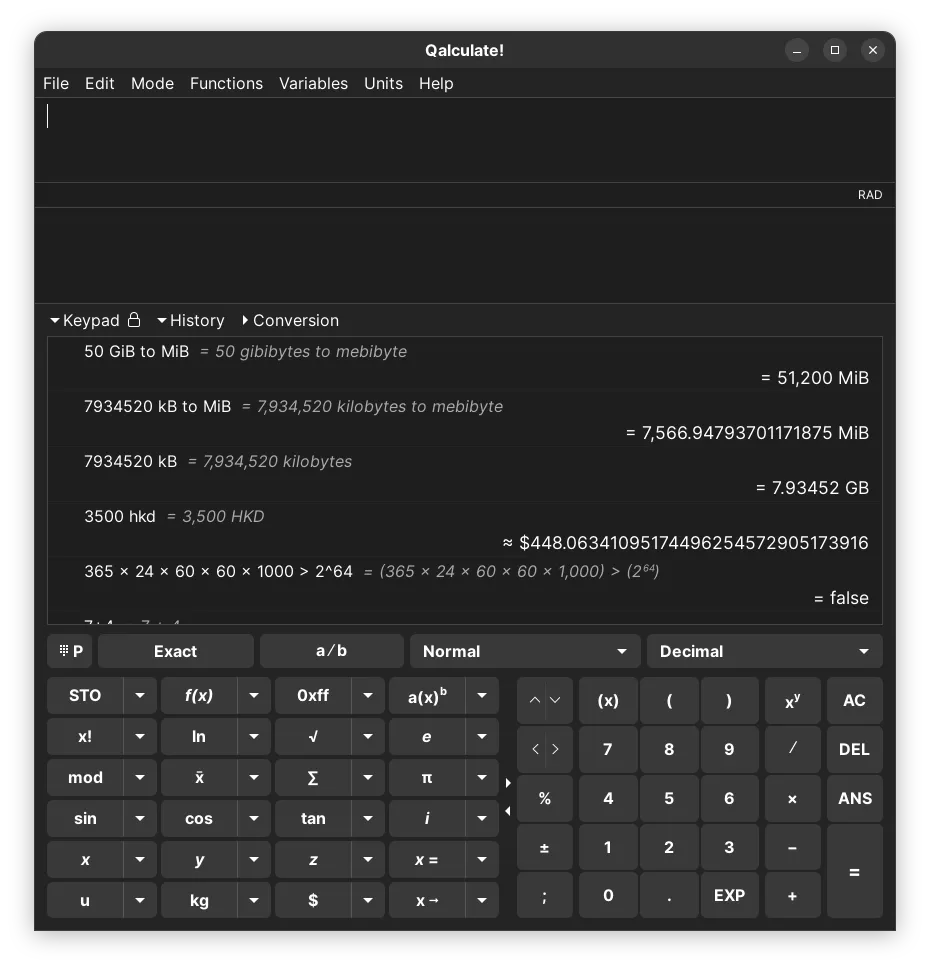Click the cos function button

coord(199,819)
